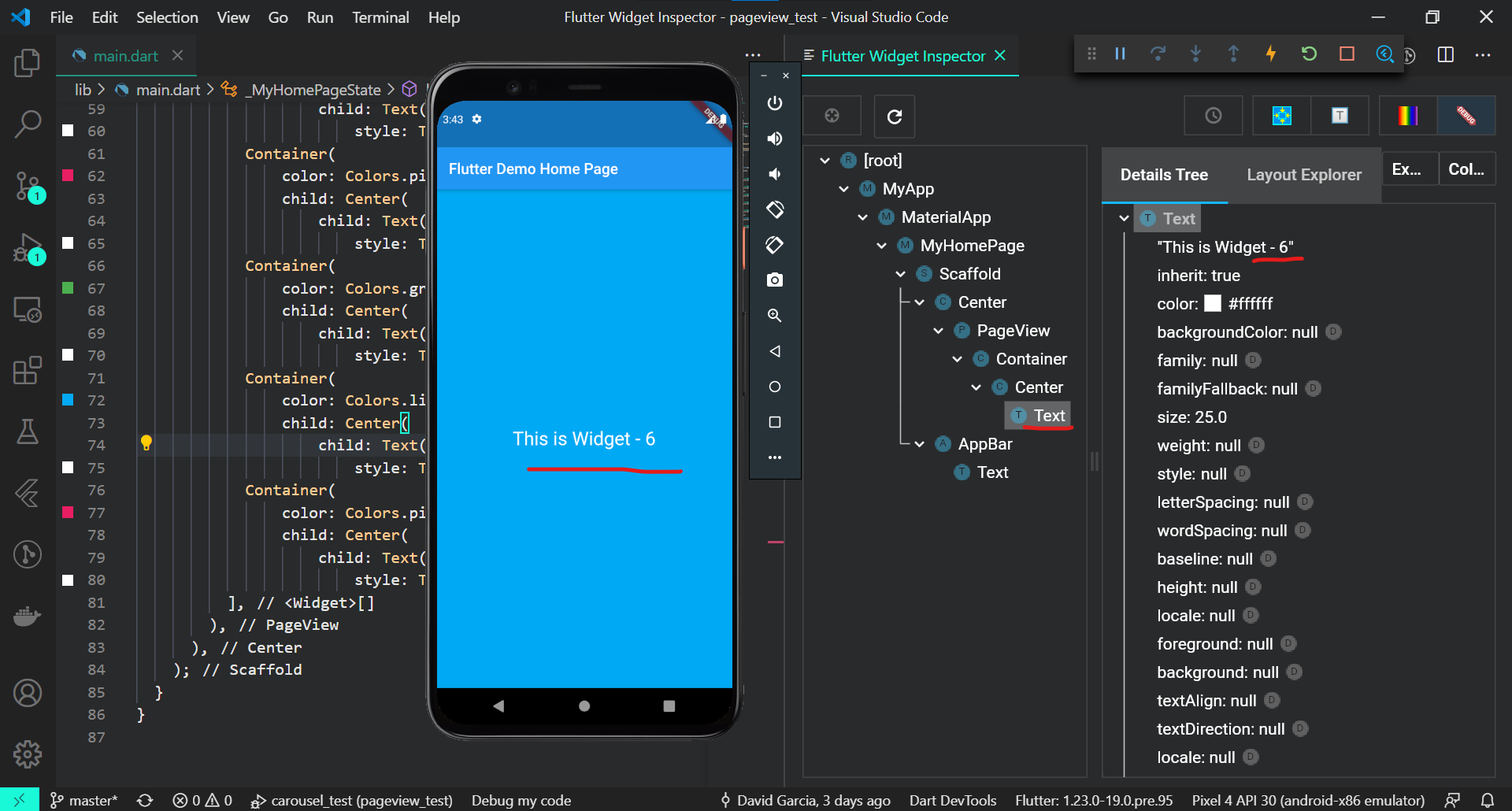1512x811 pixels.
Task: Step into code with the down arrow icon
Action: click(x=1195, y=54)
